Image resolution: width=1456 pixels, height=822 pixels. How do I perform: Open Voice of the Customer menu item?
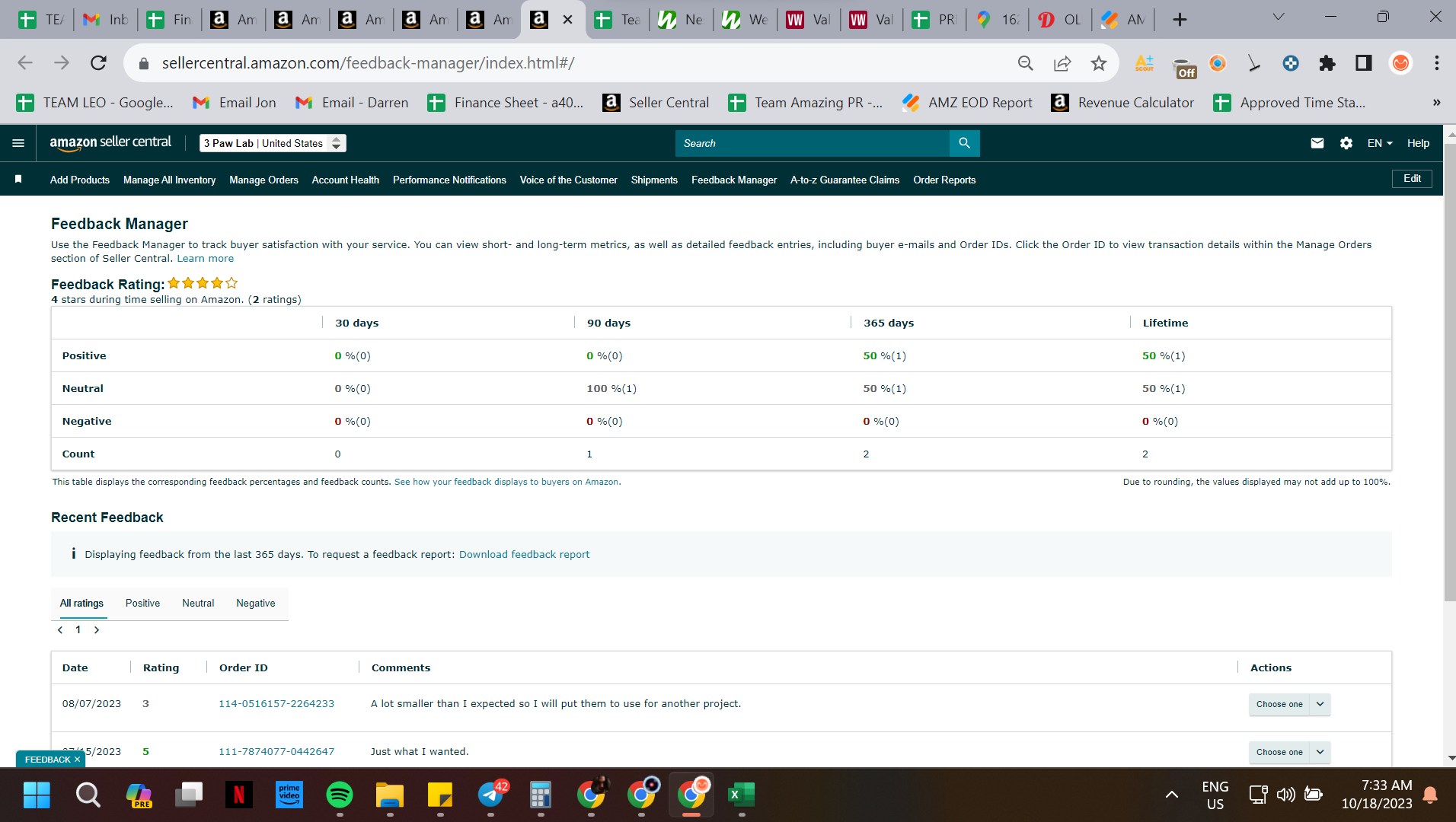coord(569,180)
